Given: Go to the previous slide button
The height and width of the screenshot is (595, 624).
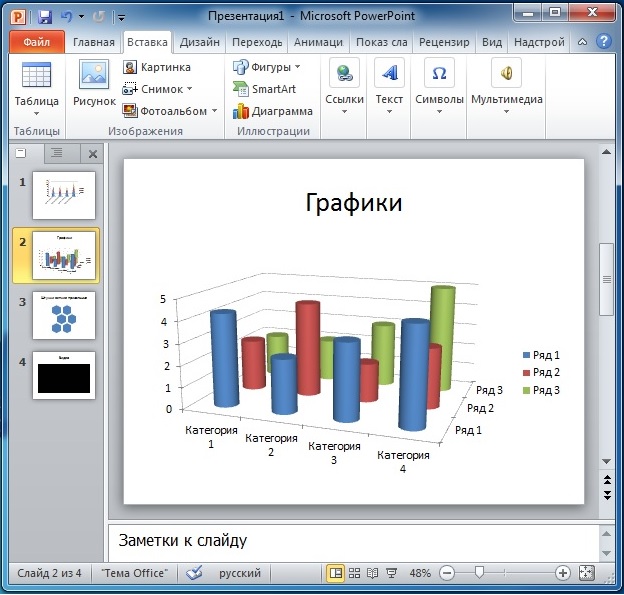Looking at the screenshot, I should pyautogui.click(x=607, y=480).
